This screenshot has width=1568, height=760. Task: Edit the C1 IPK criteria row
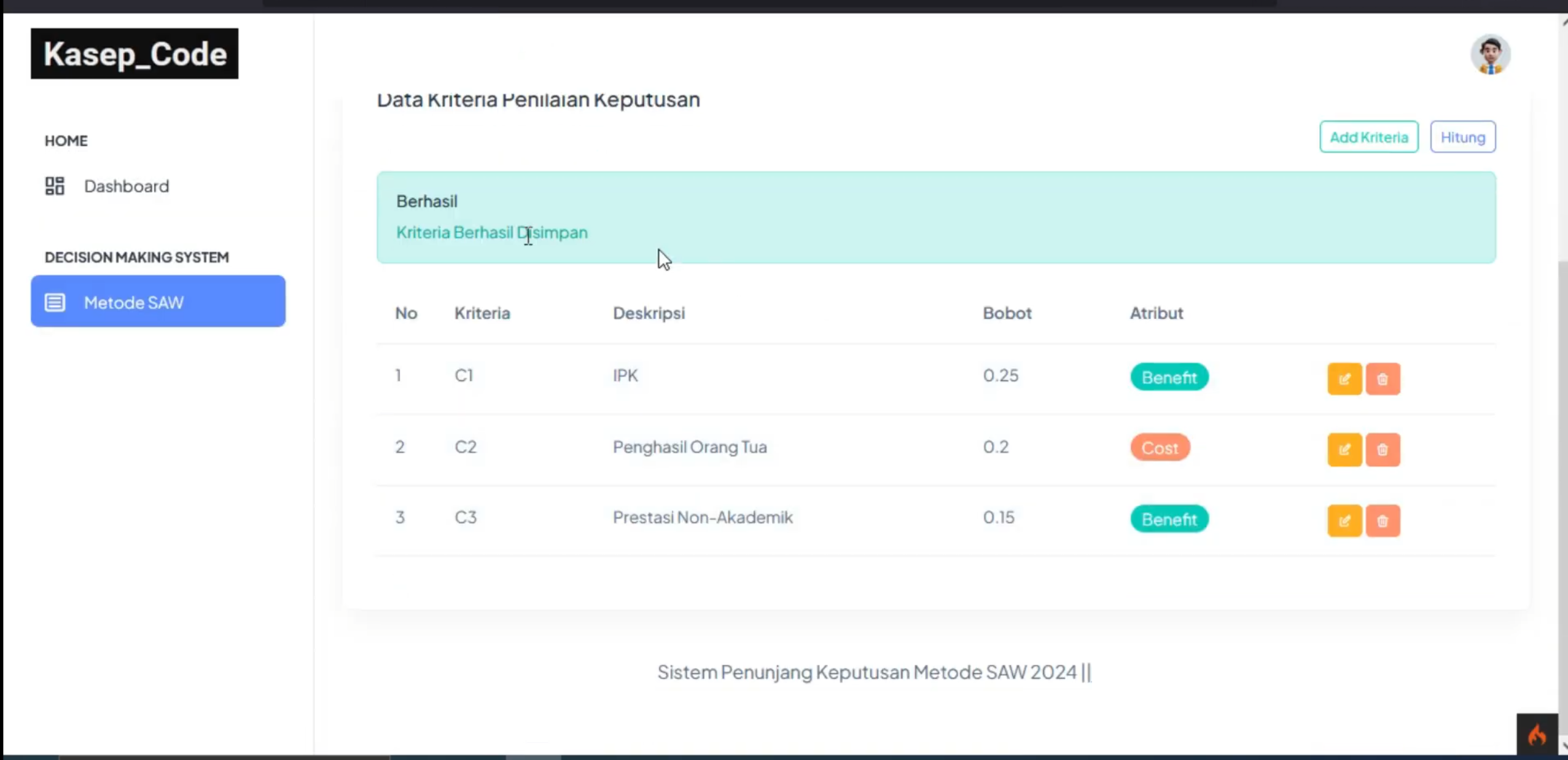(1344, 378)
